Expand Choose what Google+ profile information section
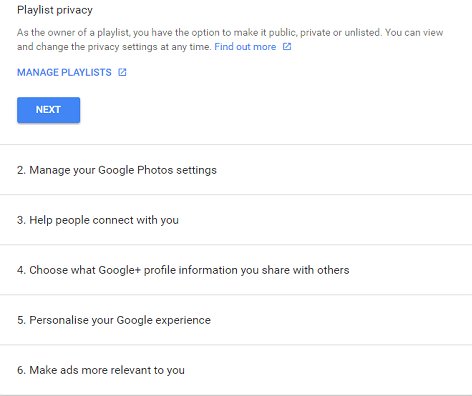 236,270
